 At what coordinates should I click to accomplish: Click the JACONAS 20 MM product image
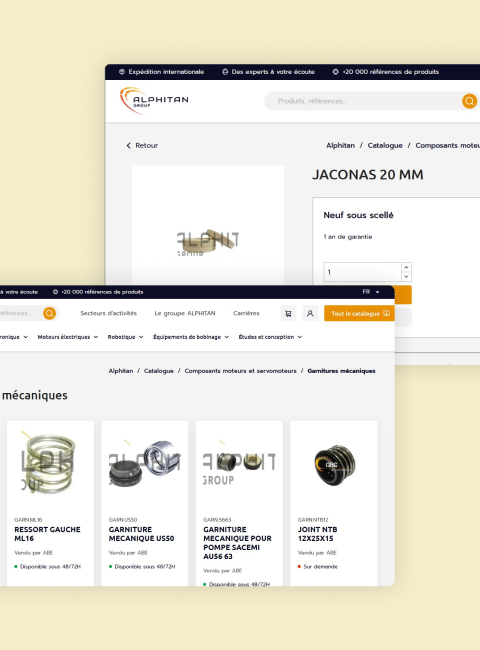tap(208, 242)
